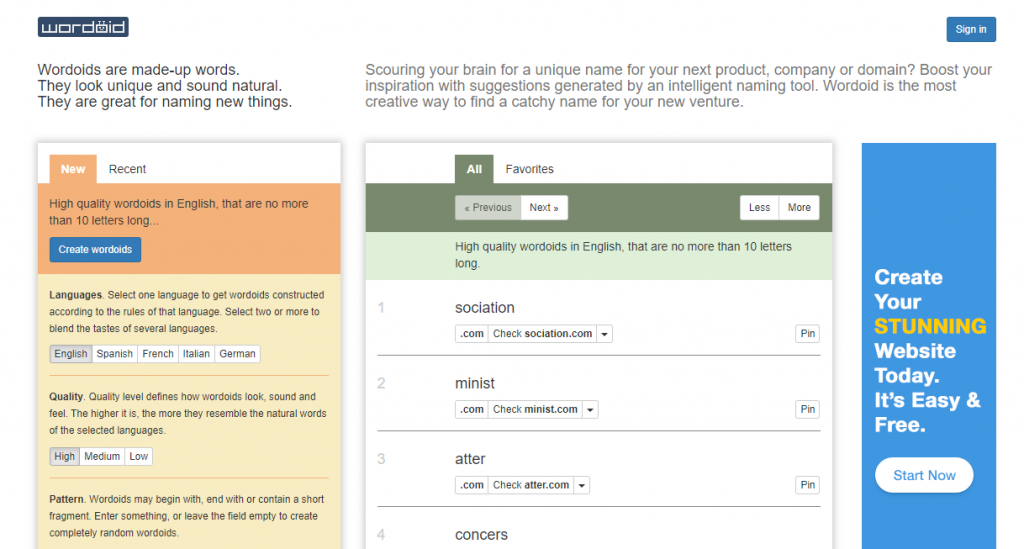Screen dimensions: 1024x549
Task: Click the Less button
Action: tap(760, 208)
